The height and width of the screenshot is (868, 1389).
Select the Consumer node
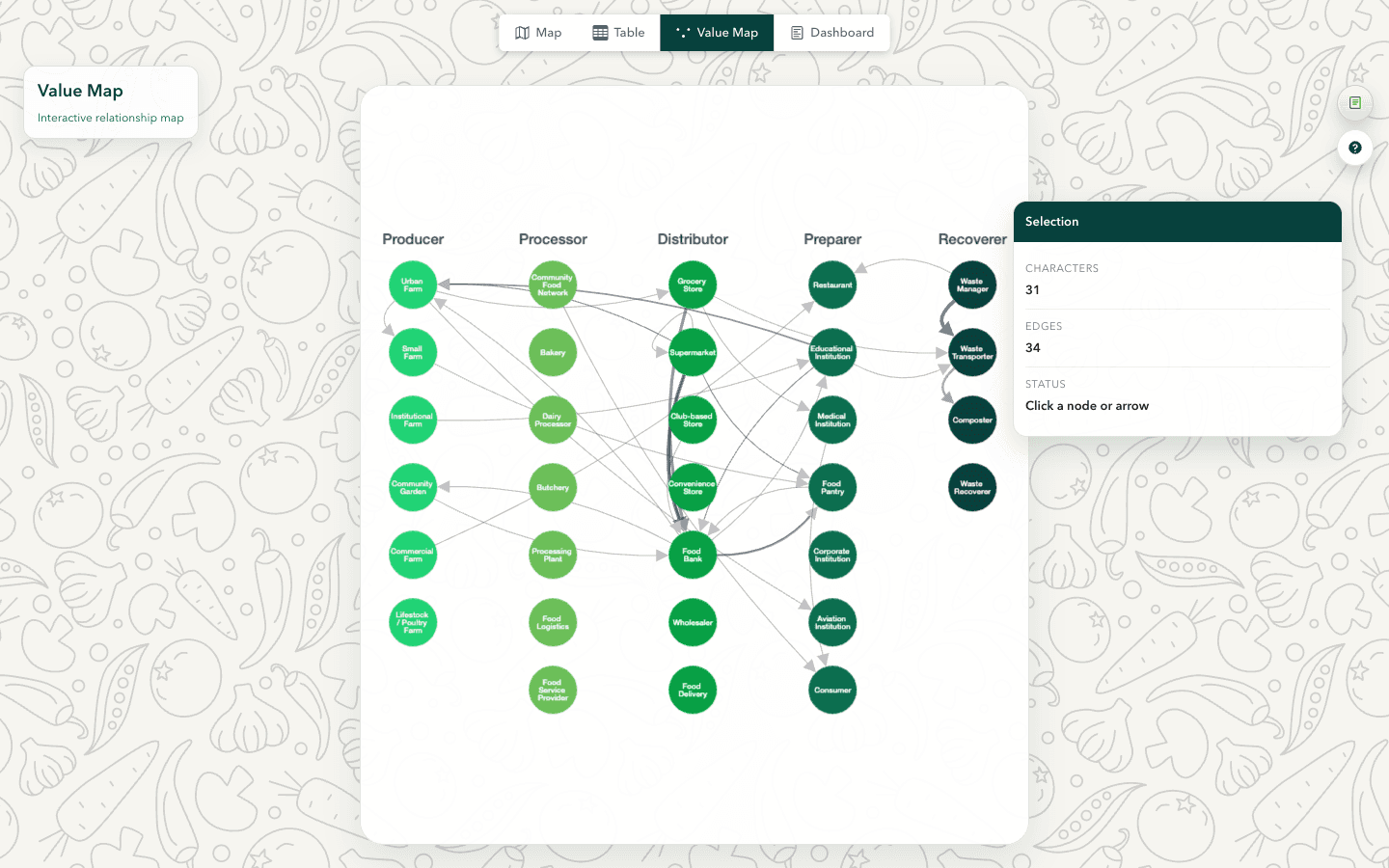pos(832,691)
